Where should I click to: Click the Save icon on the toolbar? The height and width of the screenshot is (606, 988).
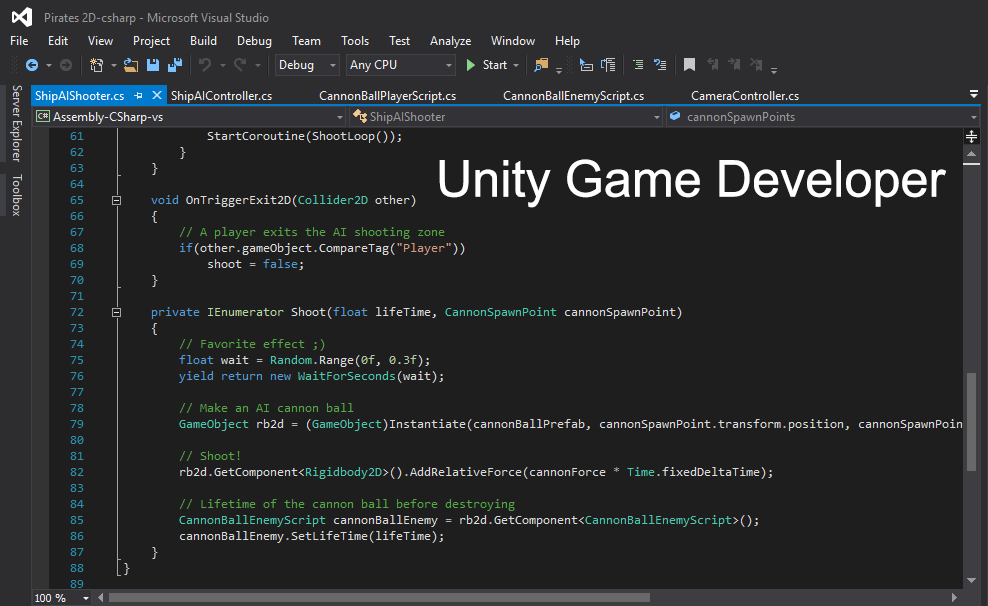tap(155, 65)
